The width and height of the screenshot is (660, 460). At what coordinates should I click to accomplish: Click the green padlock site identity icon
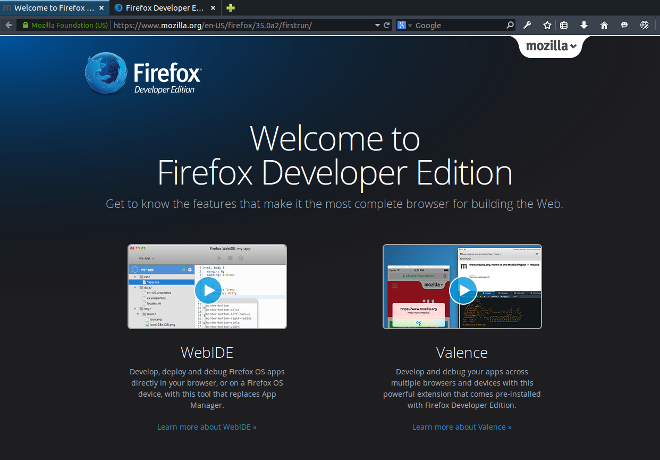pyautogui.click(x=25, y=25)
